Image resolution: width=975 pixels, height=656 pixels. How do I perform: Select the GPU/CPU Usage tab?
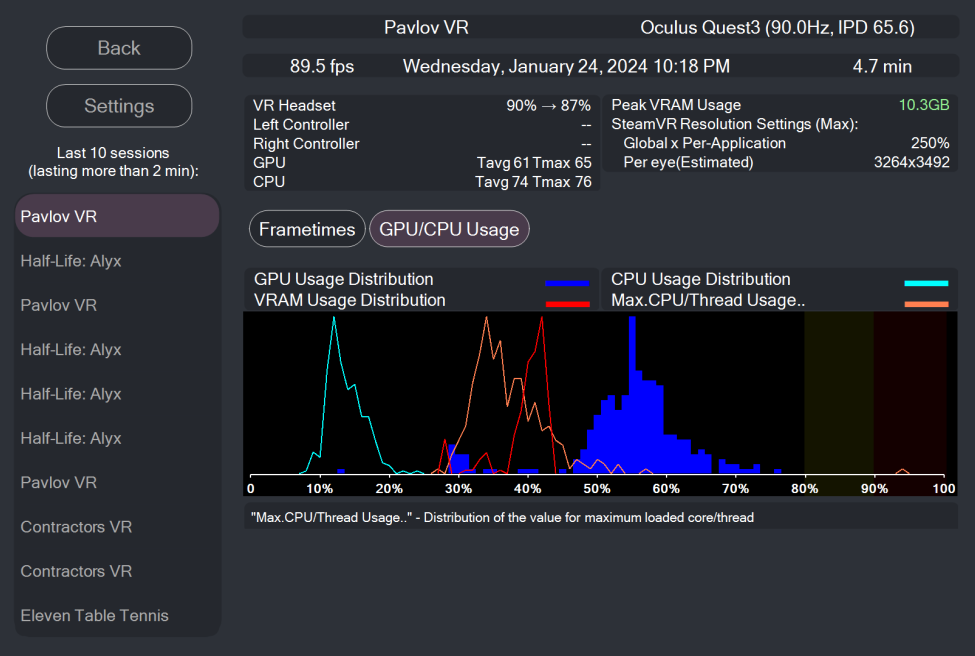click(x=449, y=229)
